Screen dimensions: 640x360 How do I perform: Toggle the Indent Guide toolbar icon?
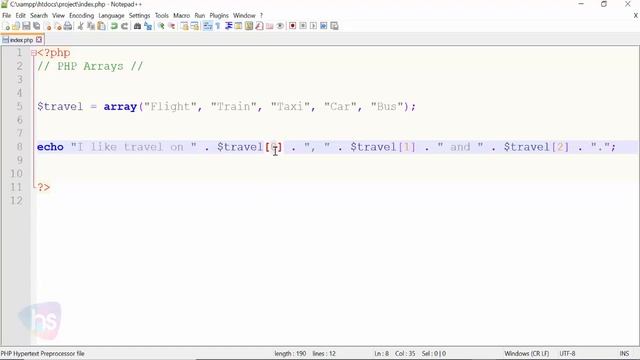[228, 26]
